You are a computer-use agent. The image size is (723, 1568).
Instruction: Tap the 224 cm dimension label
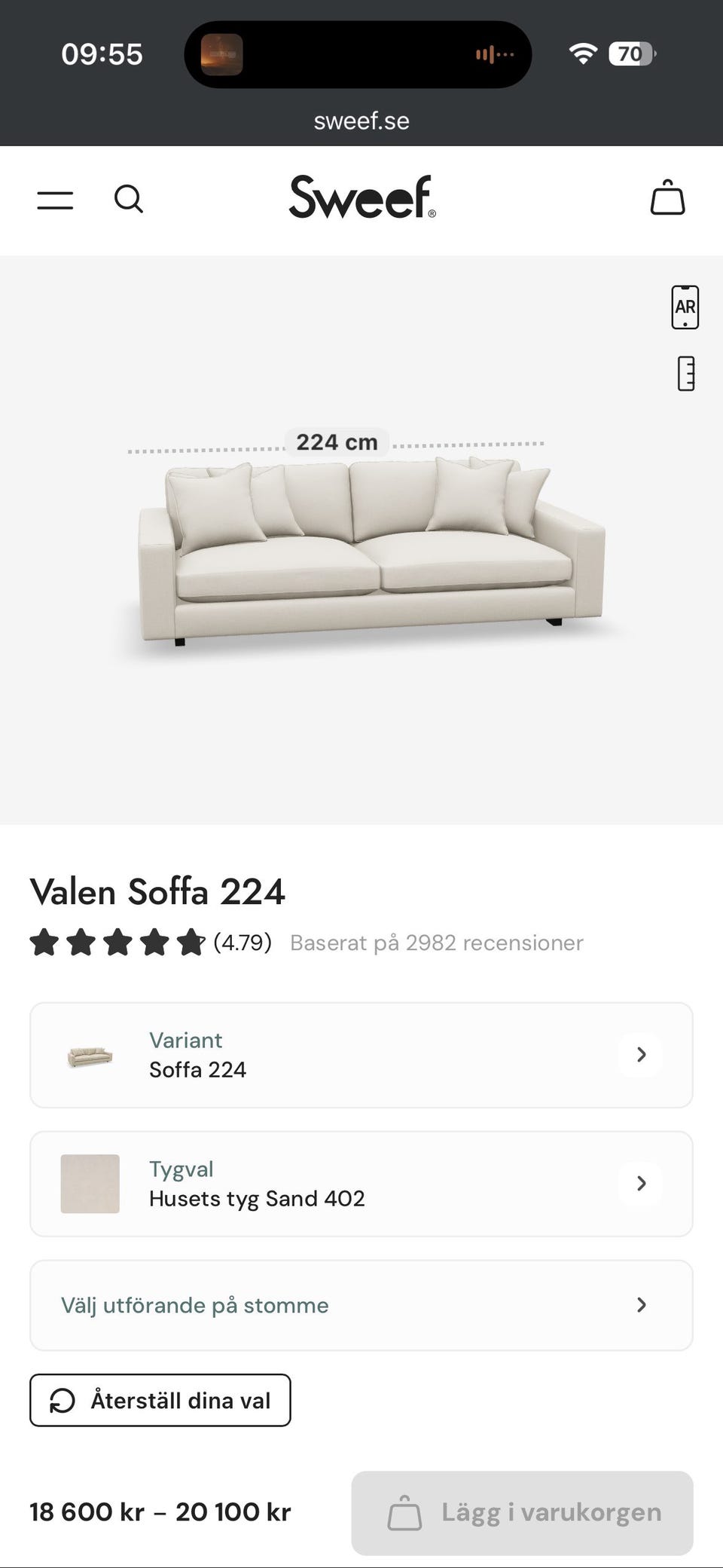(337, 442)
